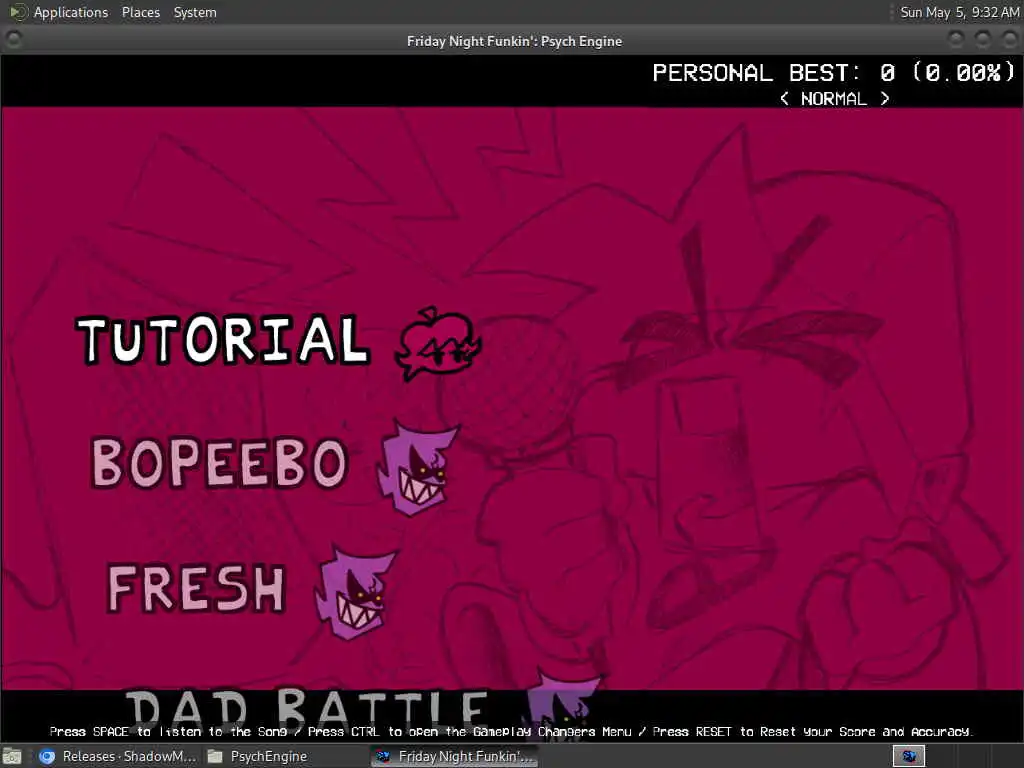Click the Applications menu logo icon
The image size is (1024, 768).
(18, 12)
